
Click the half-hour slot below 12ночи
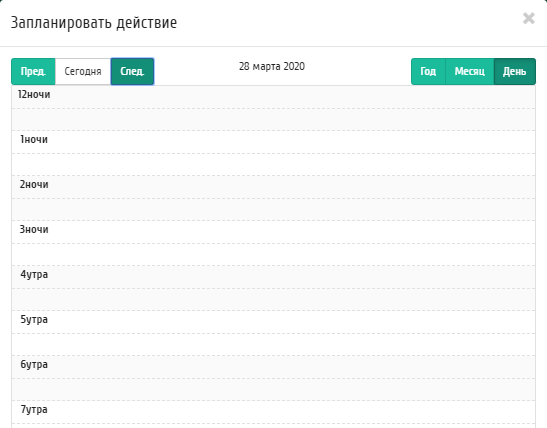point(274,120)
